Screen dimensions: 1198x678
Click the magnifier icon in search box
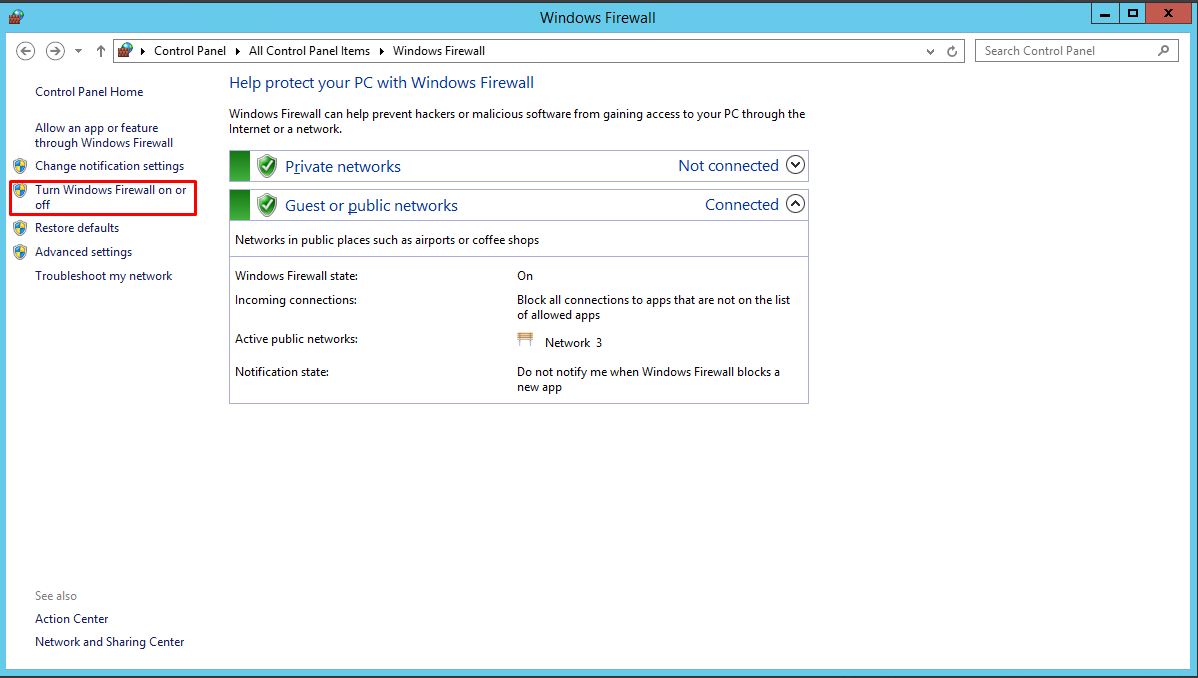point(1164,50)
